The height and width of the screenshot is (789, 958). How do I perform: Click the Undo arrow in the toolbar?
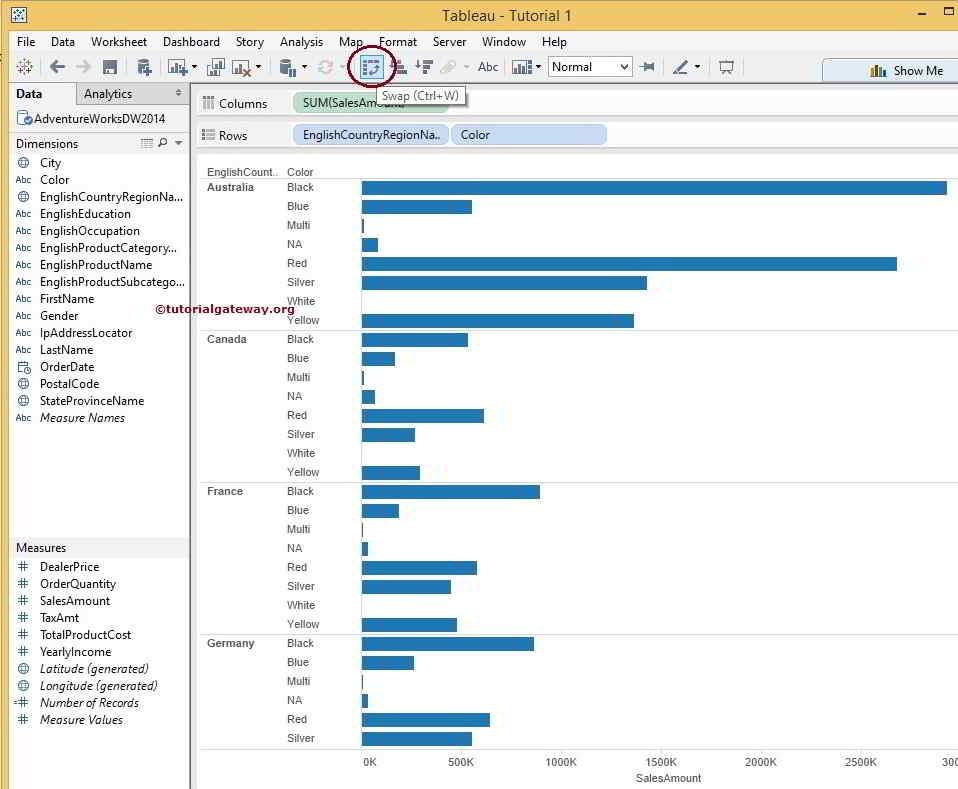click(x=57, y=67)
